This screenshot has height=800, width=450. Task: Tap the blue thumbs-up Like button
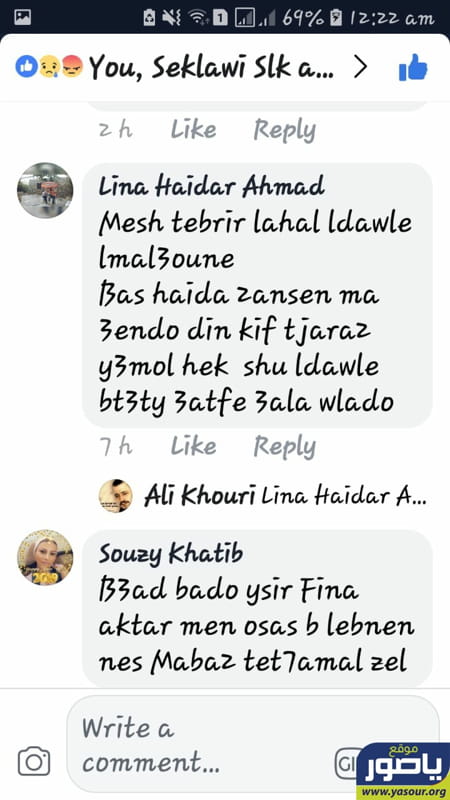click(x=413, y=67)
